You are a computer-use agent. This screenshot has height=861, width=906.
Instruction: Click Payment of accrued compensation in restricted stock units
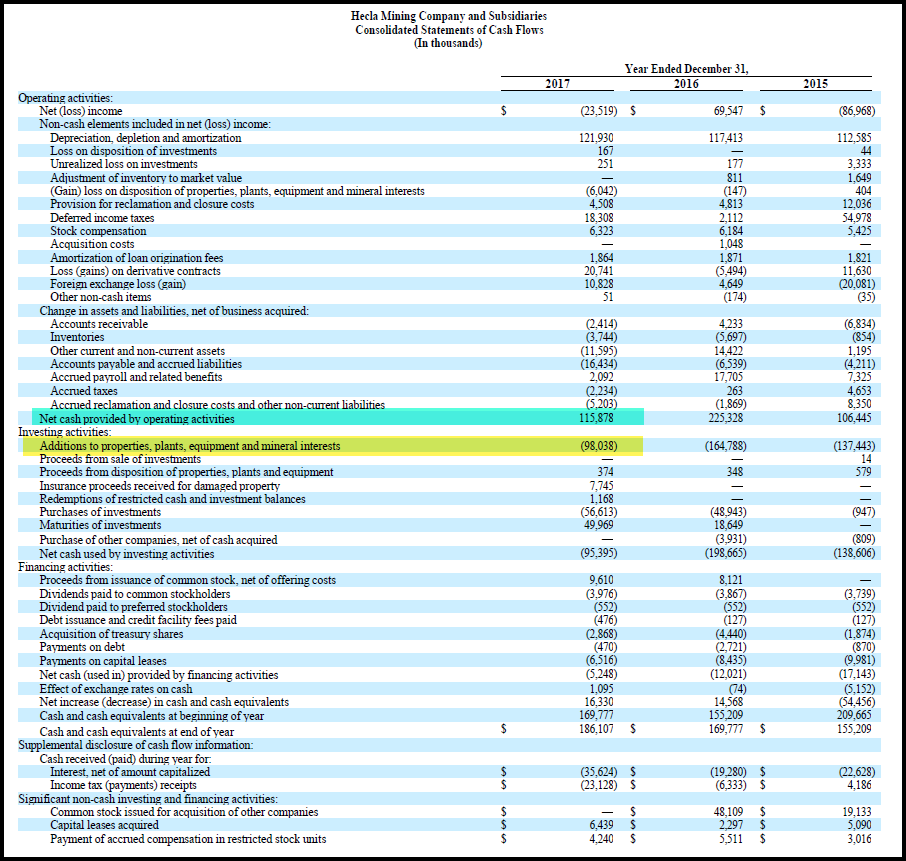click(x=188, y=839)
